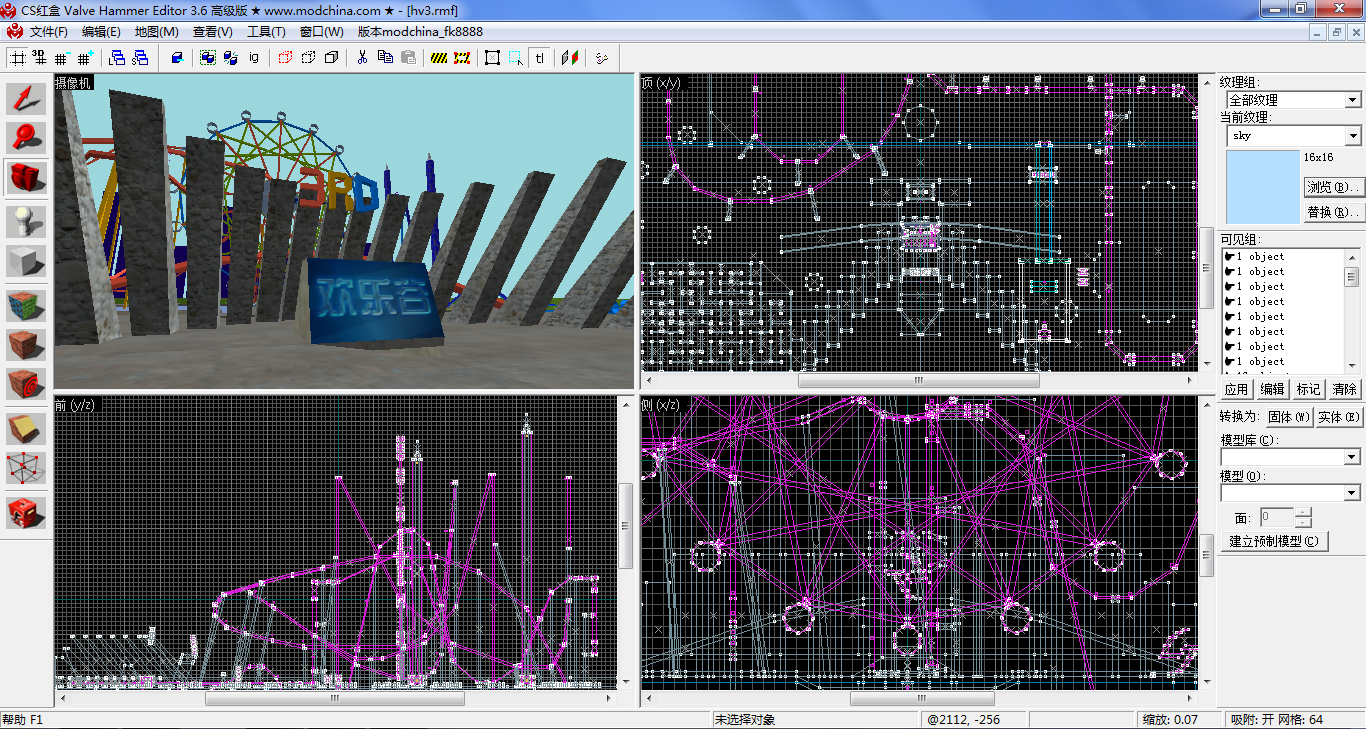Toggle the 2D grid display button
Image resolution: width=1366 pixels, height=729 pixels.
[18, 58]
